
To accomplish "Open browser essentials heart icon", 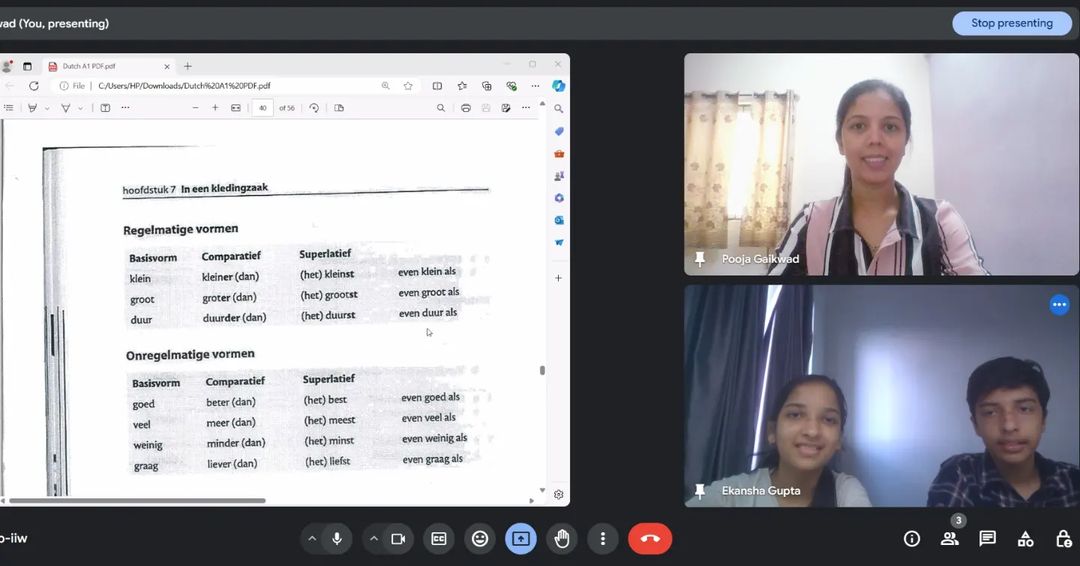I will click(511, 86).
